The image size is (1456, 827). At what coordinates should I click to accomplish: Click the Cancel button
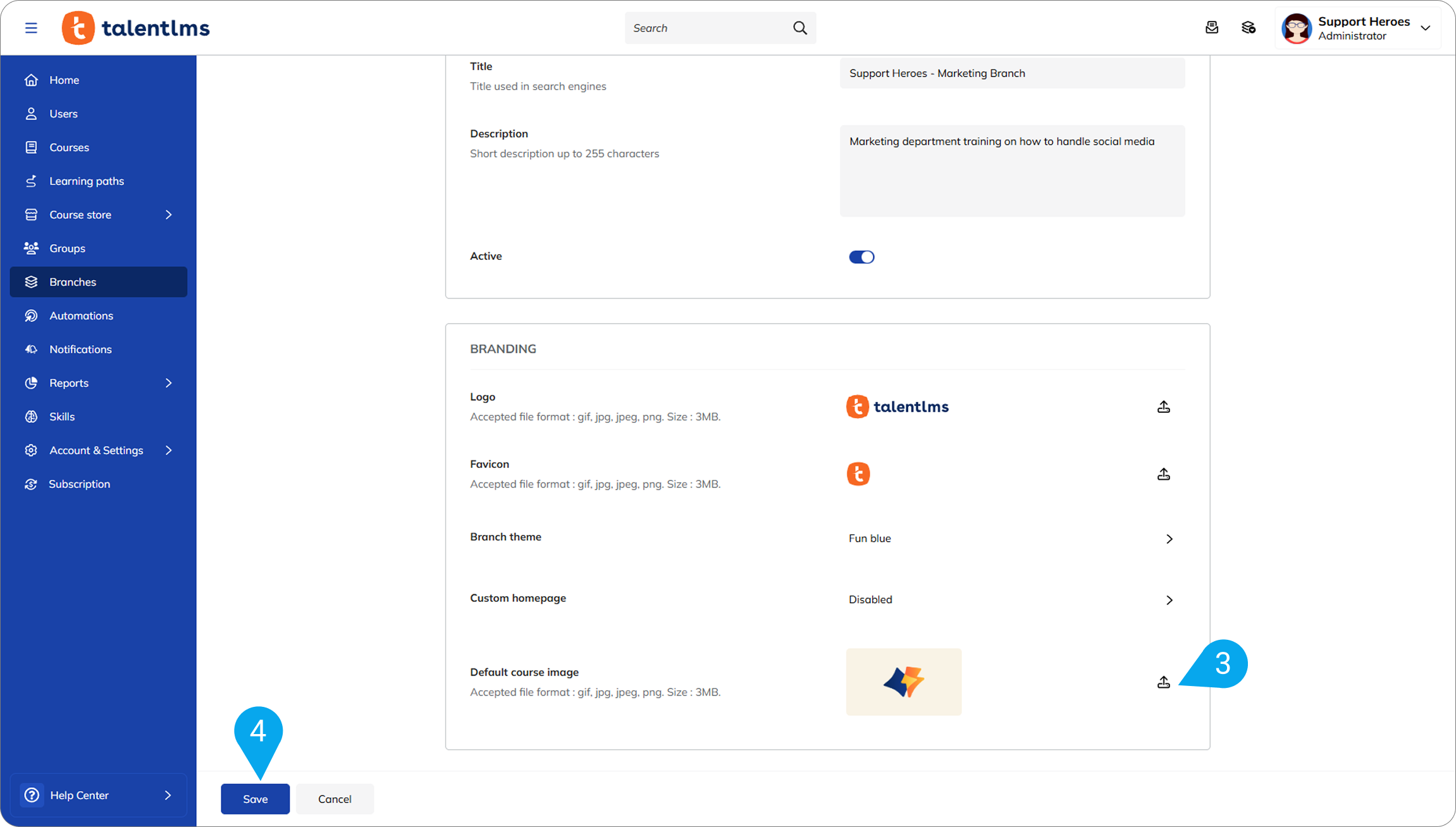click(x=335, y=799)
